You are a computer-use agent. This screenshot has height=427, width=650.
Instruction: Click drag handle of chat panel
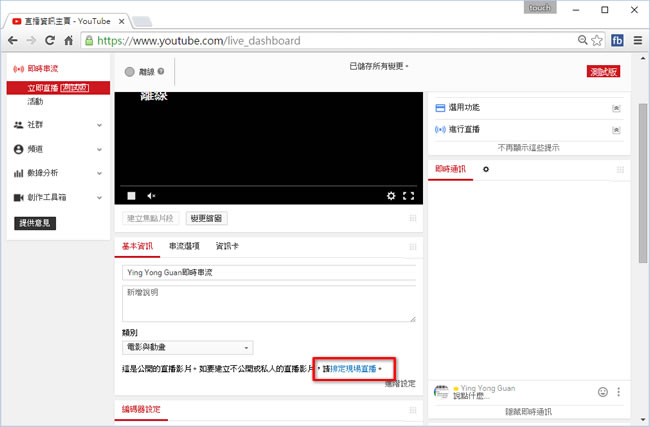click(x=620, y=170)
